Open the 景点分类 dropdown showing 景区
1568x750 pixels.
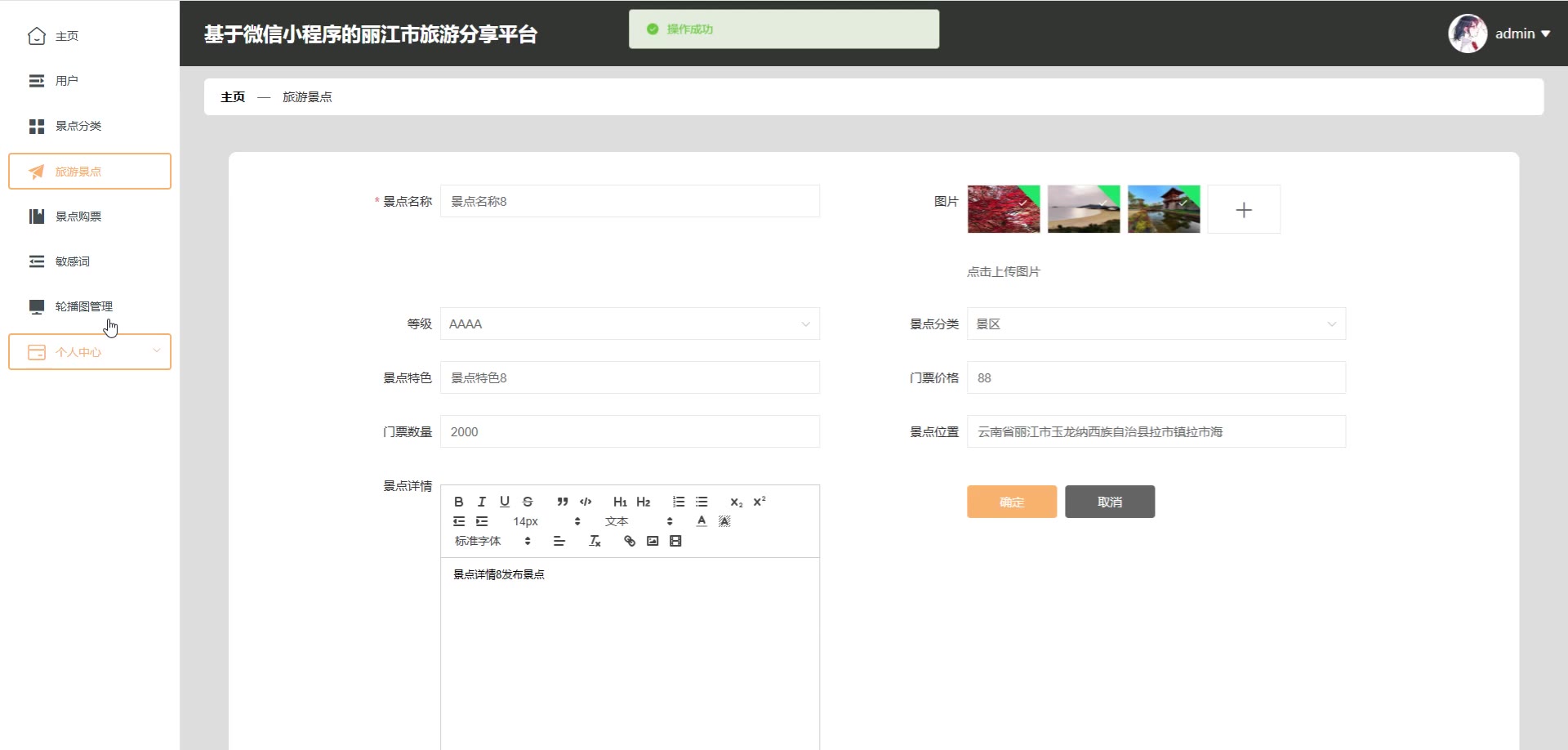(1156, 324)
